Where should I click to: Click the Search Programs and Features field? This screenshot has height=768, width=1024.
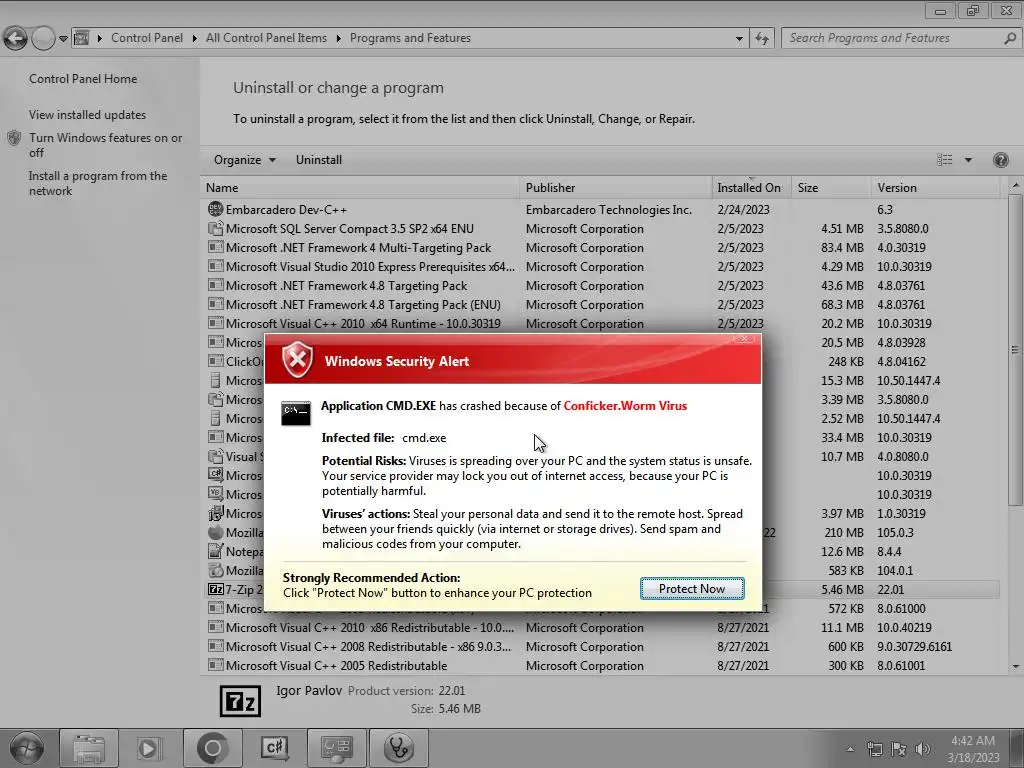(901, 38)
